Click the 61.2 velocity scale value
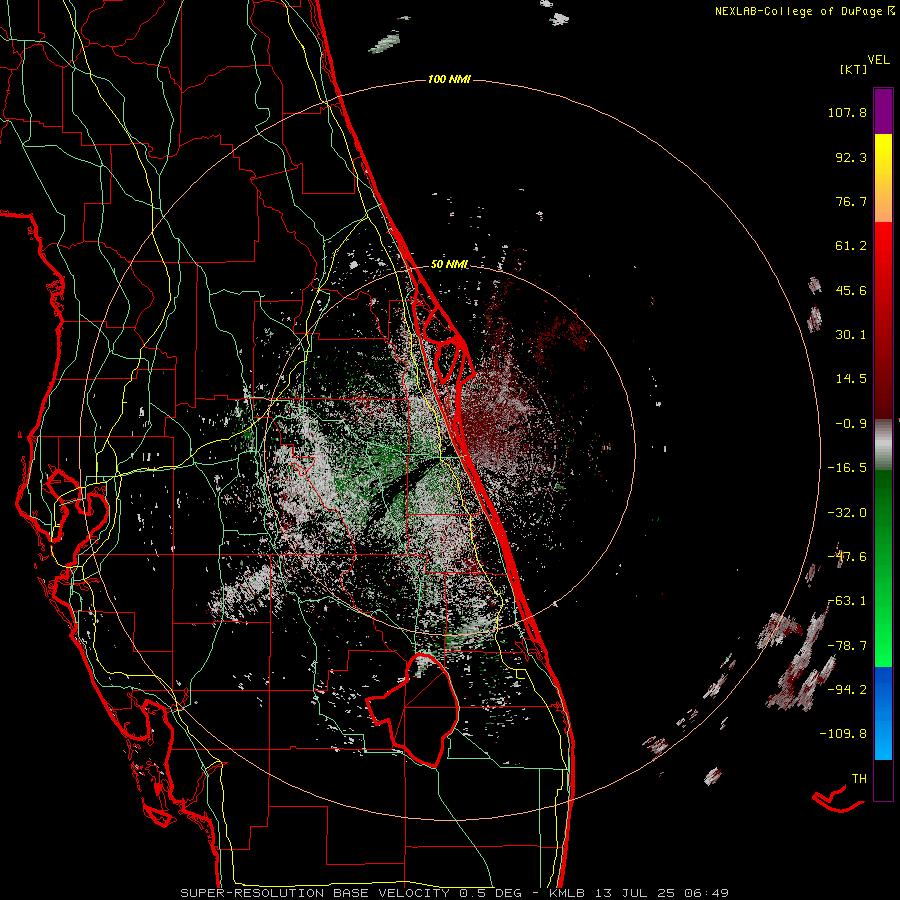 [x=851, y=246]
